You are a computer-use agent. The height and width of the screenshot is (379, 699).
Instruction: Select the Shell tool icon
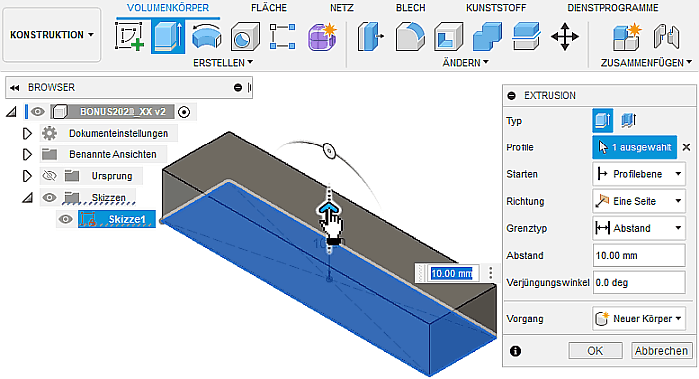tap(448, 37)
